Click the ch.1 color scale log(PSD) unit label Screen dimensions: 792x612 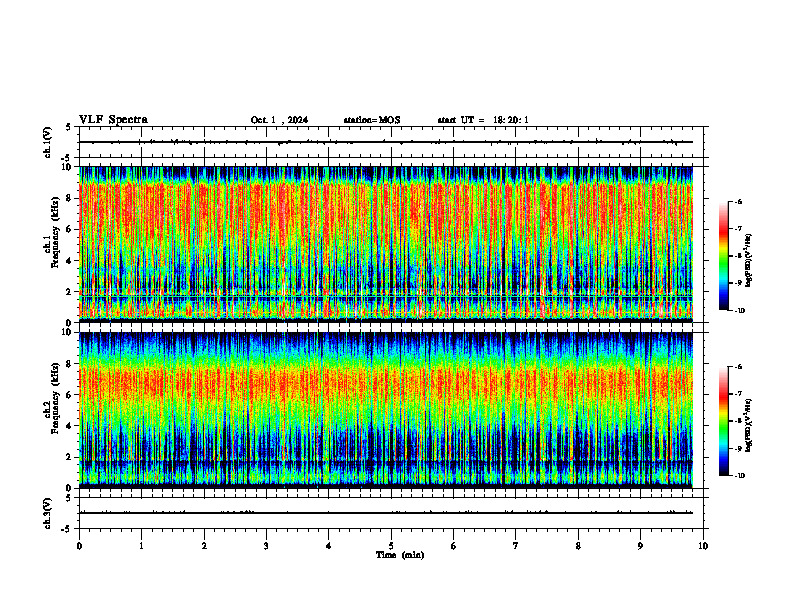(x=750, y=261)
